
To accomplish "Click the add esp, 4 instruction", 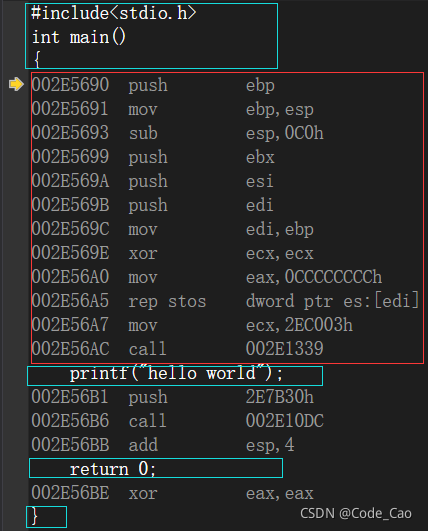I will pyautogui.click(x=163, y=445).
